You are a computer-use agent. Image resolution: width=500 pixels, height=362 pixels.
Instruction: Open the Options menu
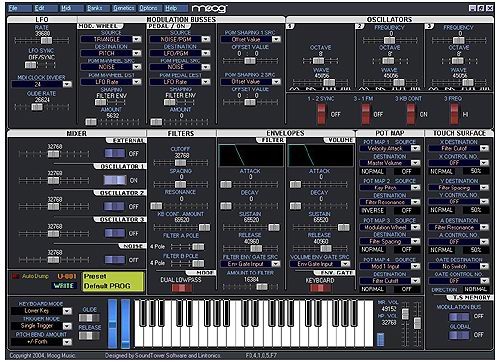150,8
